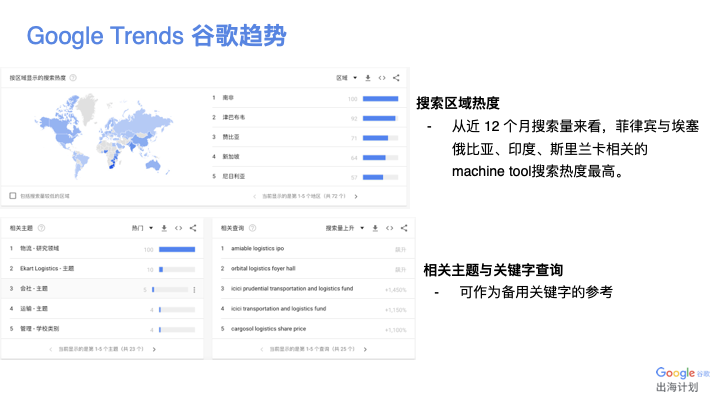Open the 搜索量上升 dropdown in queries
This screenshot has width=720, height=405.
pyautogui.click(x=345, y=228)
